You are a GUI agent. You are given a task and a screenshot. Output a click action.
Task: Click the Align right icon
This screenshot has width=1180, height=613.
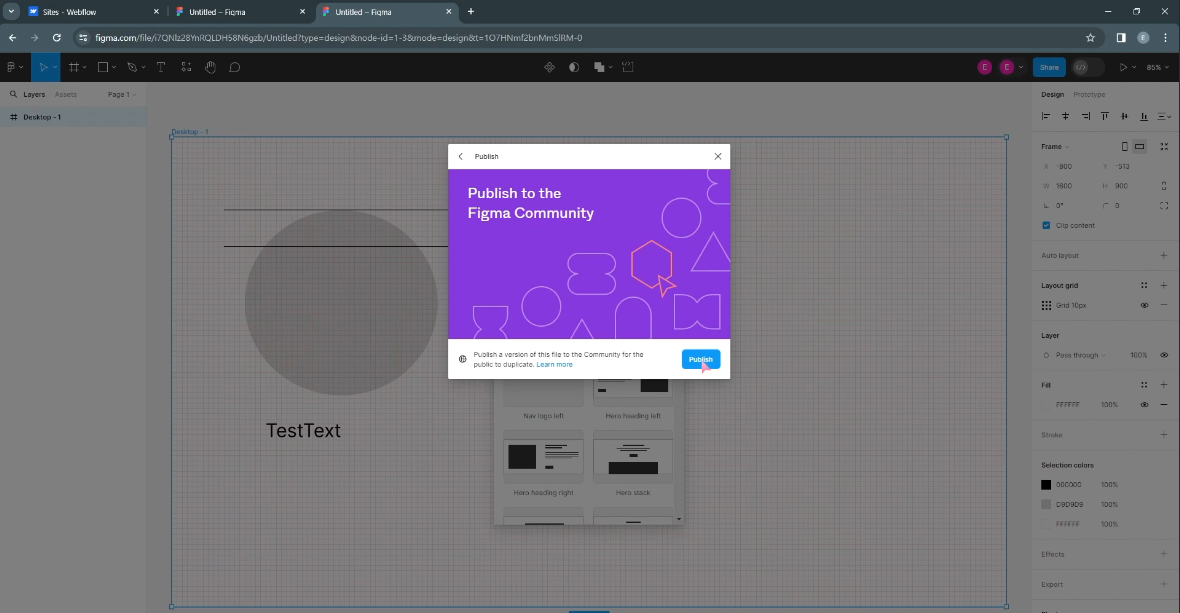tap(1085, 116)
